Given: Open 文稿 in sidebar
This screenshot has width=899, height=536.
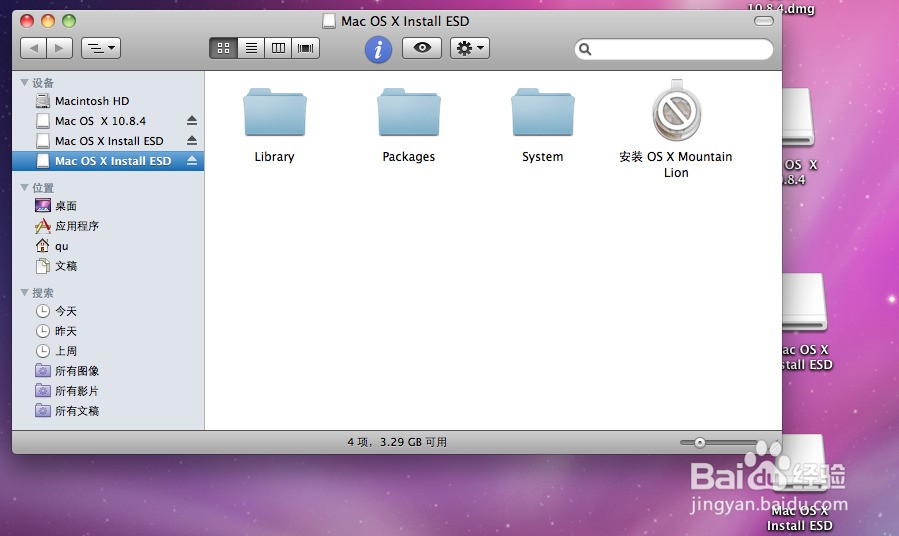Looking at the screenshot, I should (108, 266).
